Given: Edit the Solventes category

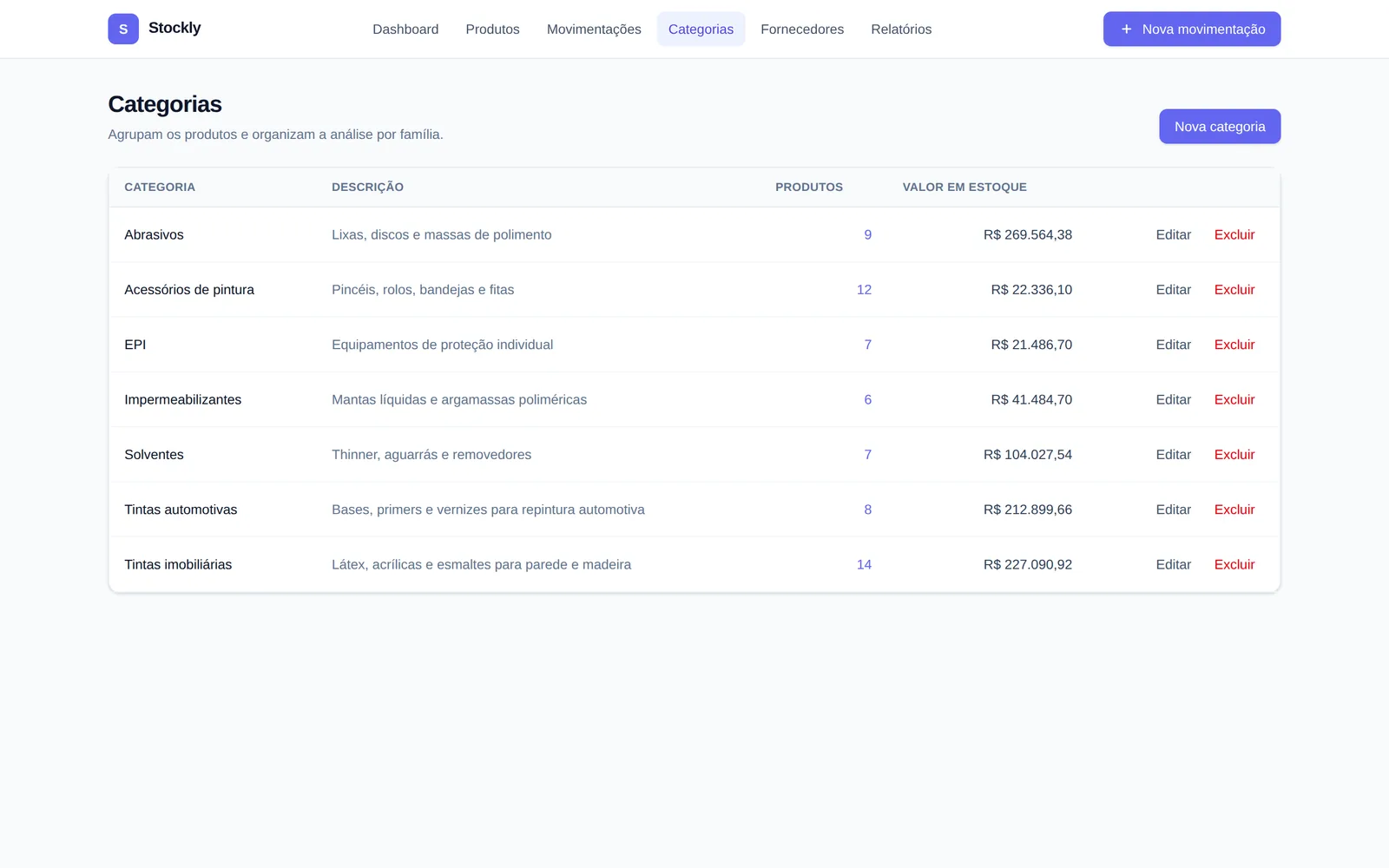Looking at the screenshot, I should [x=1173, y=455].
